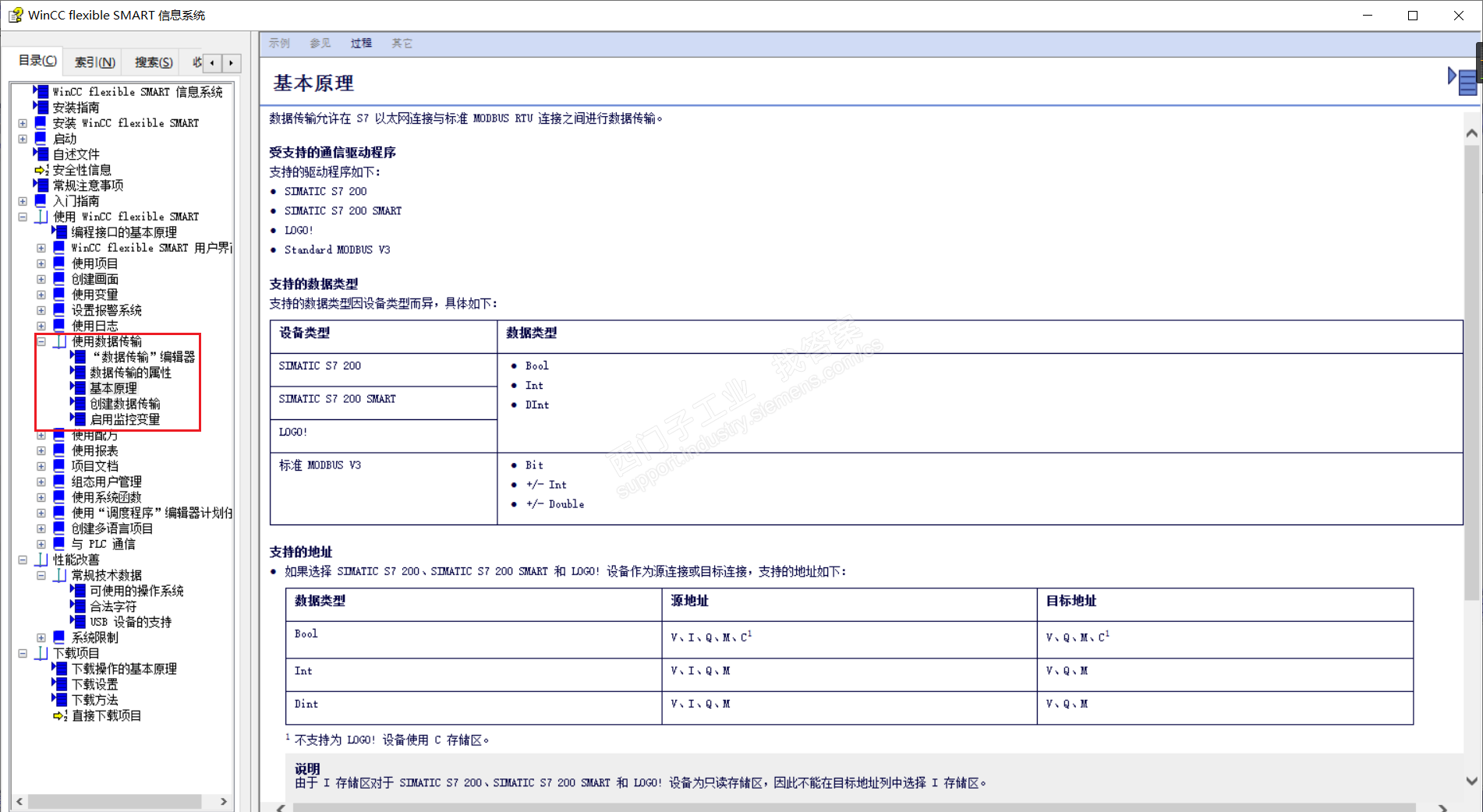1483x812 pixels.
Task: Expand the 系统限制 tree node
Action: (41, 637)
